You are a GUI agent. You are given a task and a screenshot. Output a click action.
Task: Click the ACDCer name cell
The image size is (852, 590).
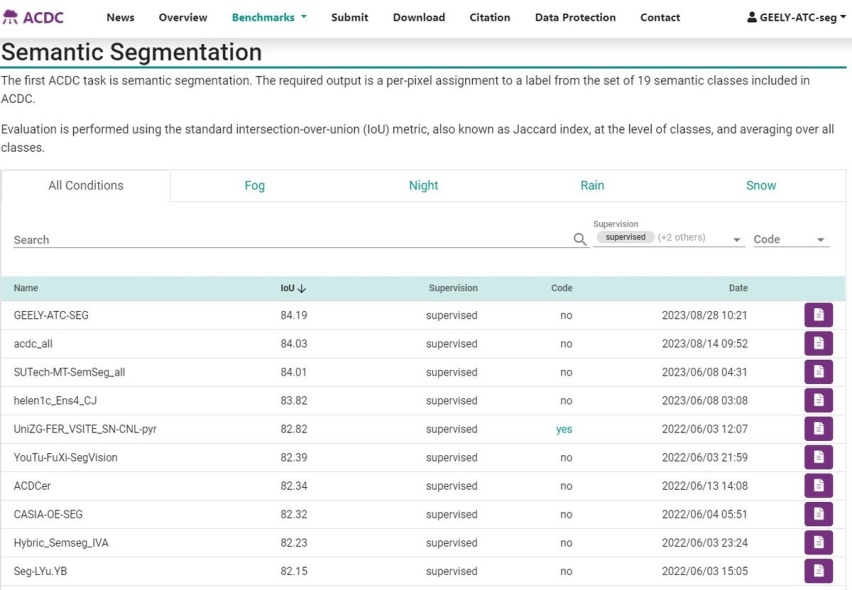[32, 486]
